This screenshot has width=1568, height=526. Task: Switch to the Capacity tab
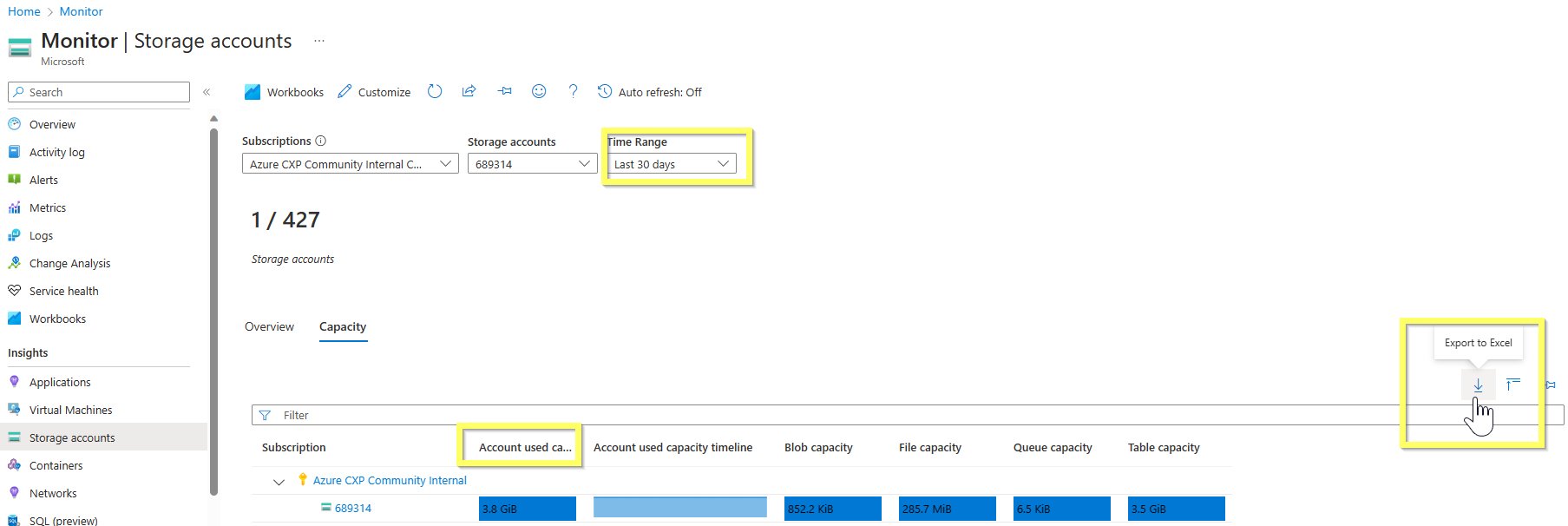(x=343, y=326)
